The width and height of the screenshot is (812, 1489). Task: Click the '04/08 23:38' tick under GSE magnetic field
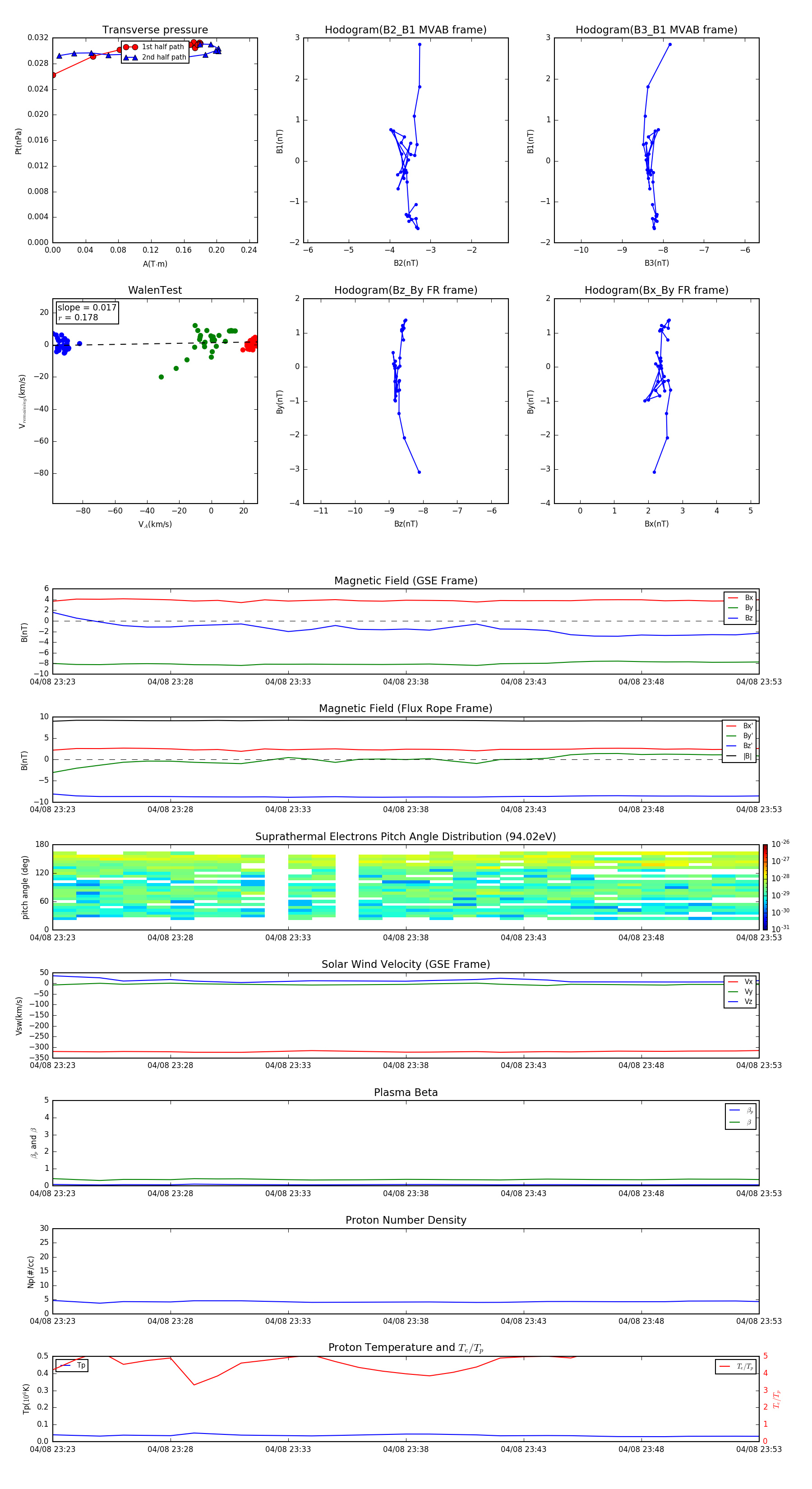point(406,682)
